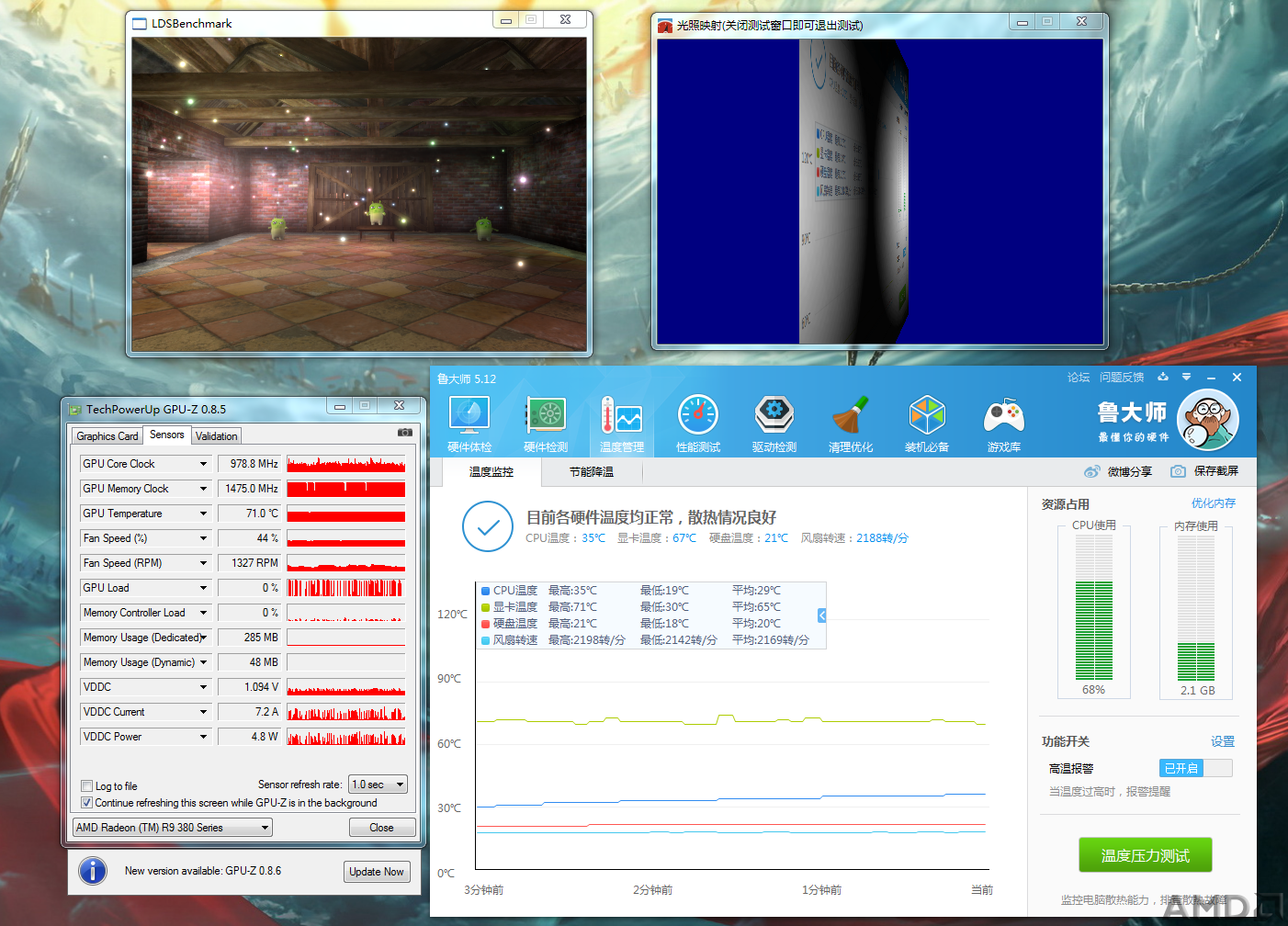The height and width of the screenshot is (926, 1288).
Task: Switch to 节能降温 tab
Action: point(592,472)
